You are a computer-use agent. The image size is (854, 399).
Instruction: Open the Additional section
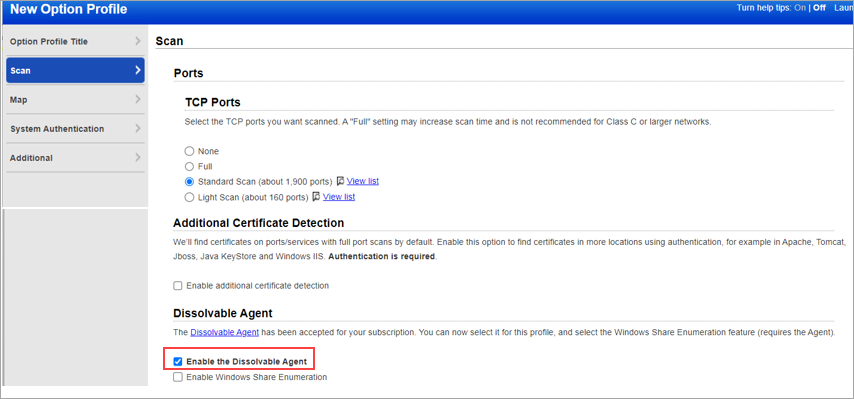click(75, 158)
